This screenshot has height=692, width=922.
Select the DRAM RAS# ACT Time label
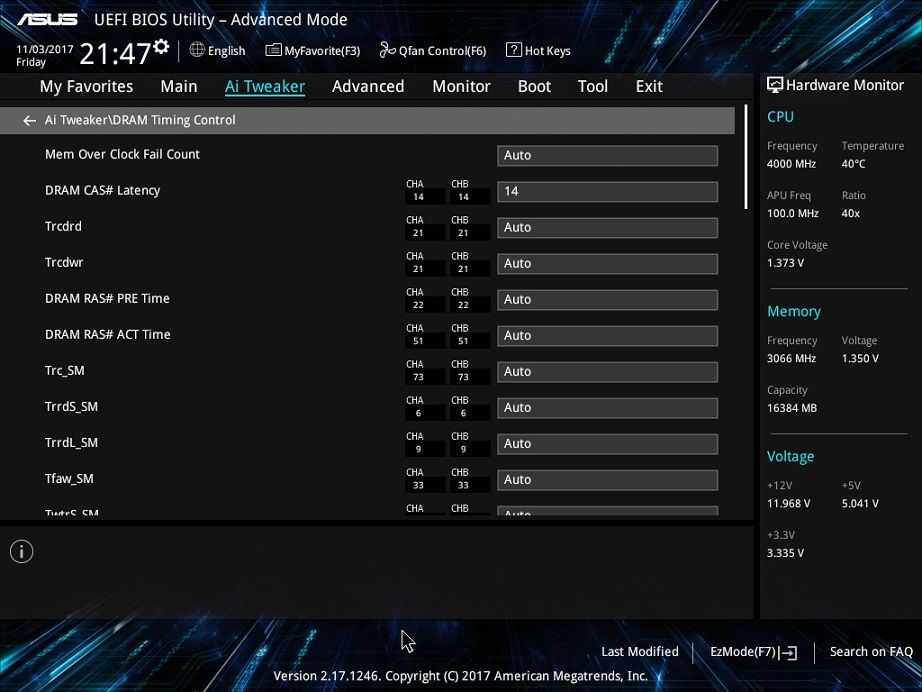[108, 335]
